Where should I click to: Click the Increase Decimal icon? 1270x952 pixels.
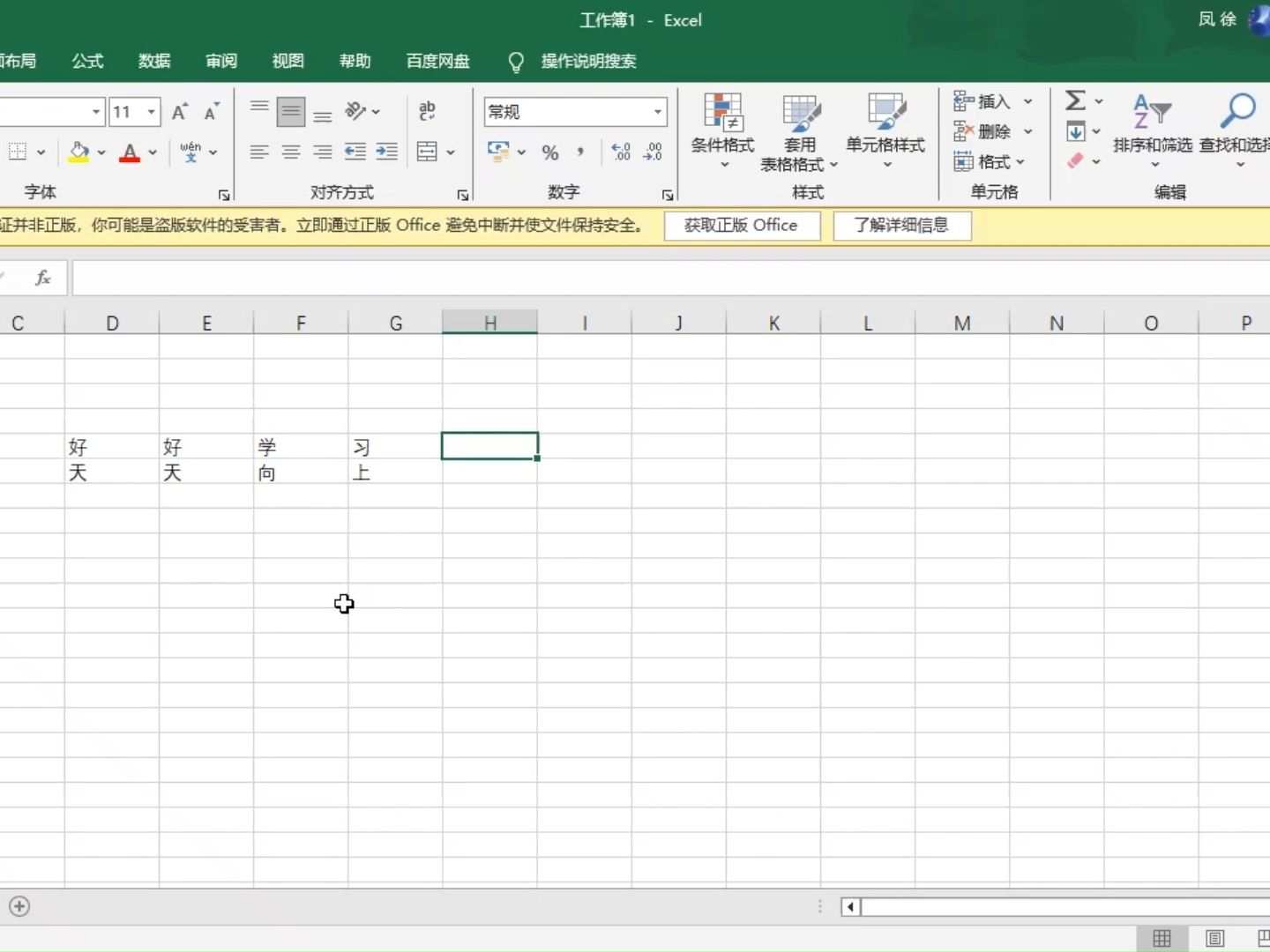click(x=620, y=152)
